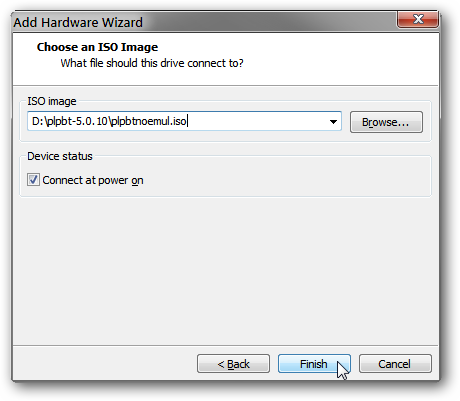Cancel the Add Hardware Wizard
Screen dimensions: 460x401
pos(395,364)
